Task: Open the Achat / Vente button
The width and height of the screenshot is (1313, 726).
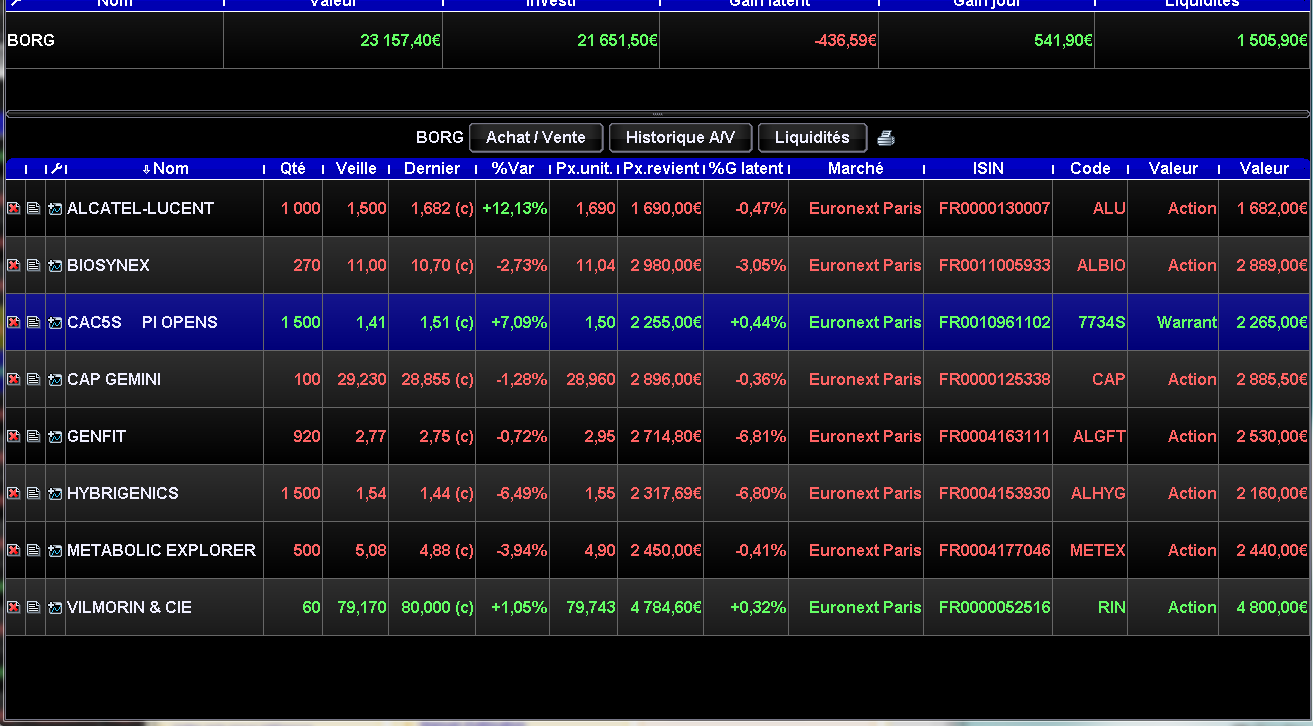Action: coord(536,137)
